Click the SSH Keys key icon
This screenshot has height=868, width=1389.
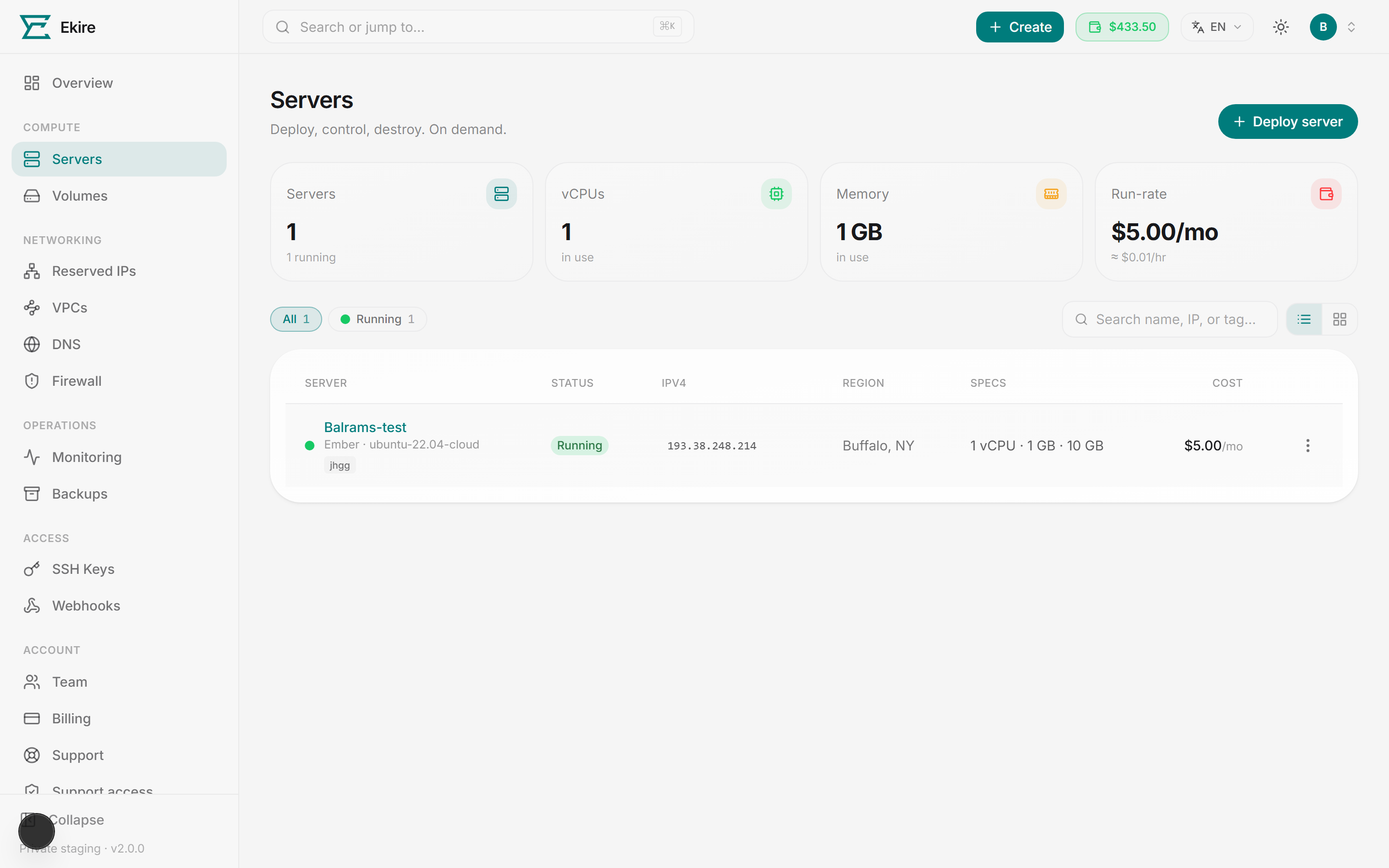[31, 569]
